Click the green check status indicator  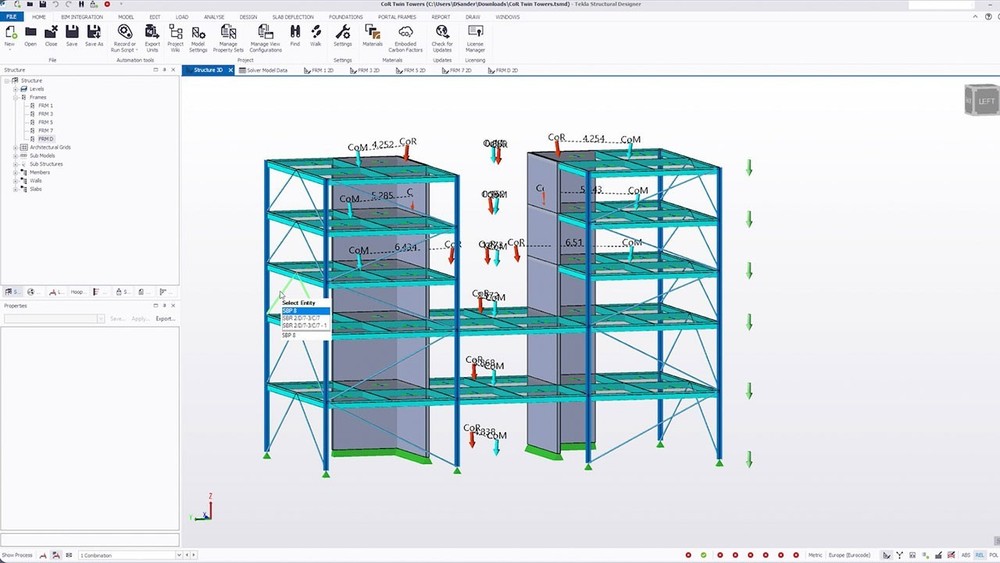[703, 555]
